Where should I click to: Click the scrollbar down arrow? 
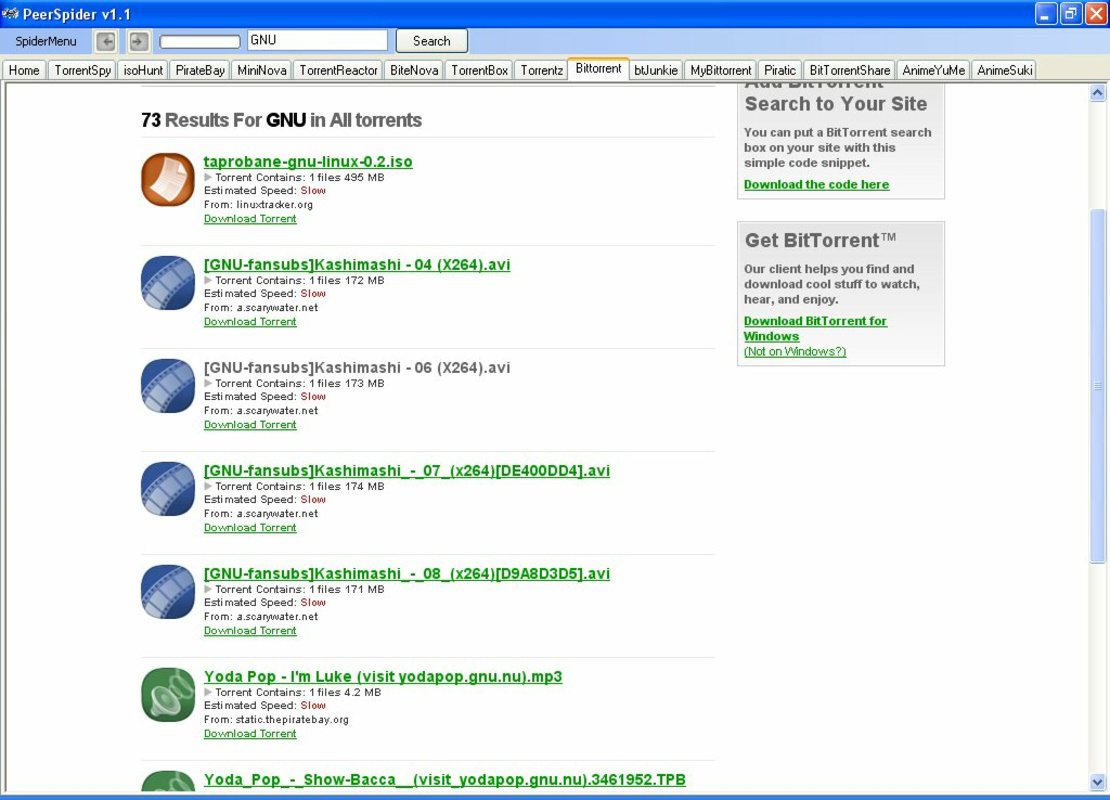tap(1097, 782)
